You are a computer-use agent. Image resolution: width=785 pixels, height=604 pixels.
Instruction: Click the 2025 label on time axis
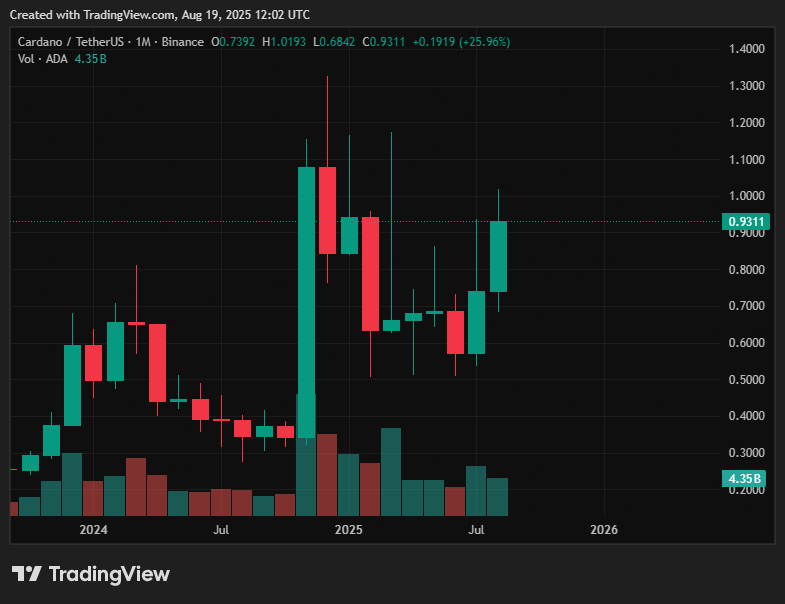pos(348,529)
